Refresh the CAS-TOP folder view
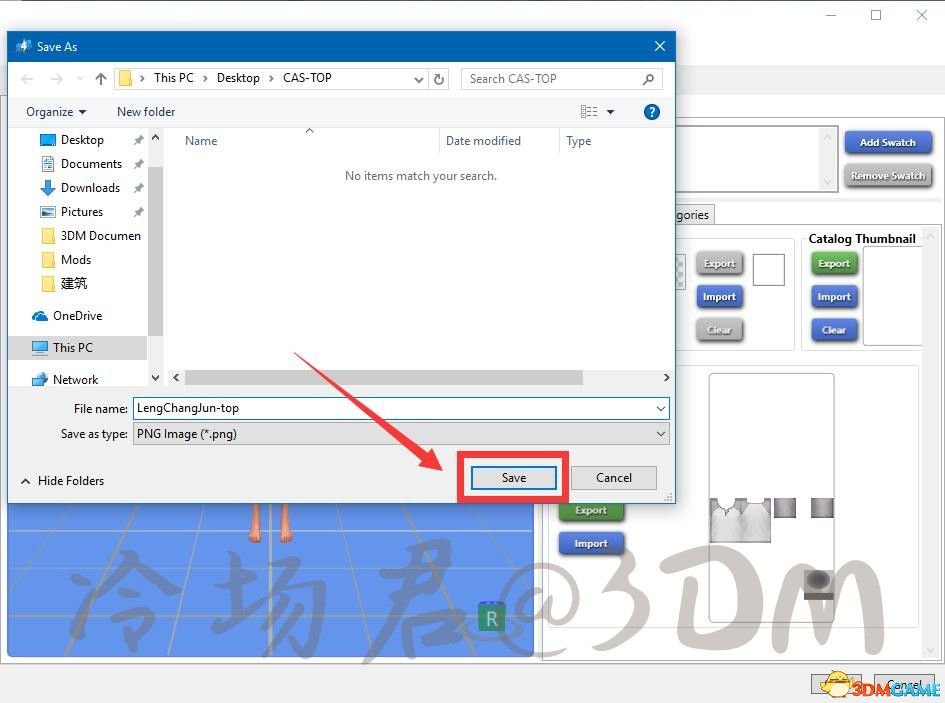This screenshot has height=703, width=945. tap(440, 78)
